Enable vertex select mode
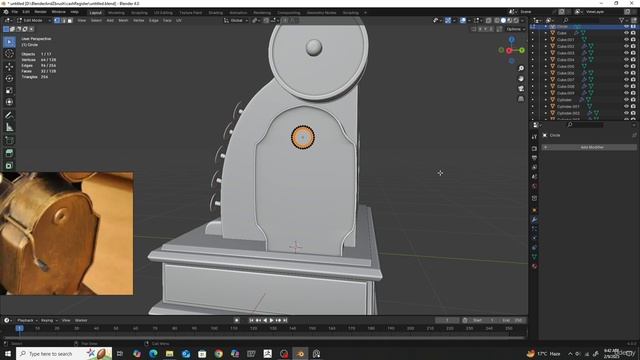Screen dimensions: 640x360 click(x=57, y=20)
